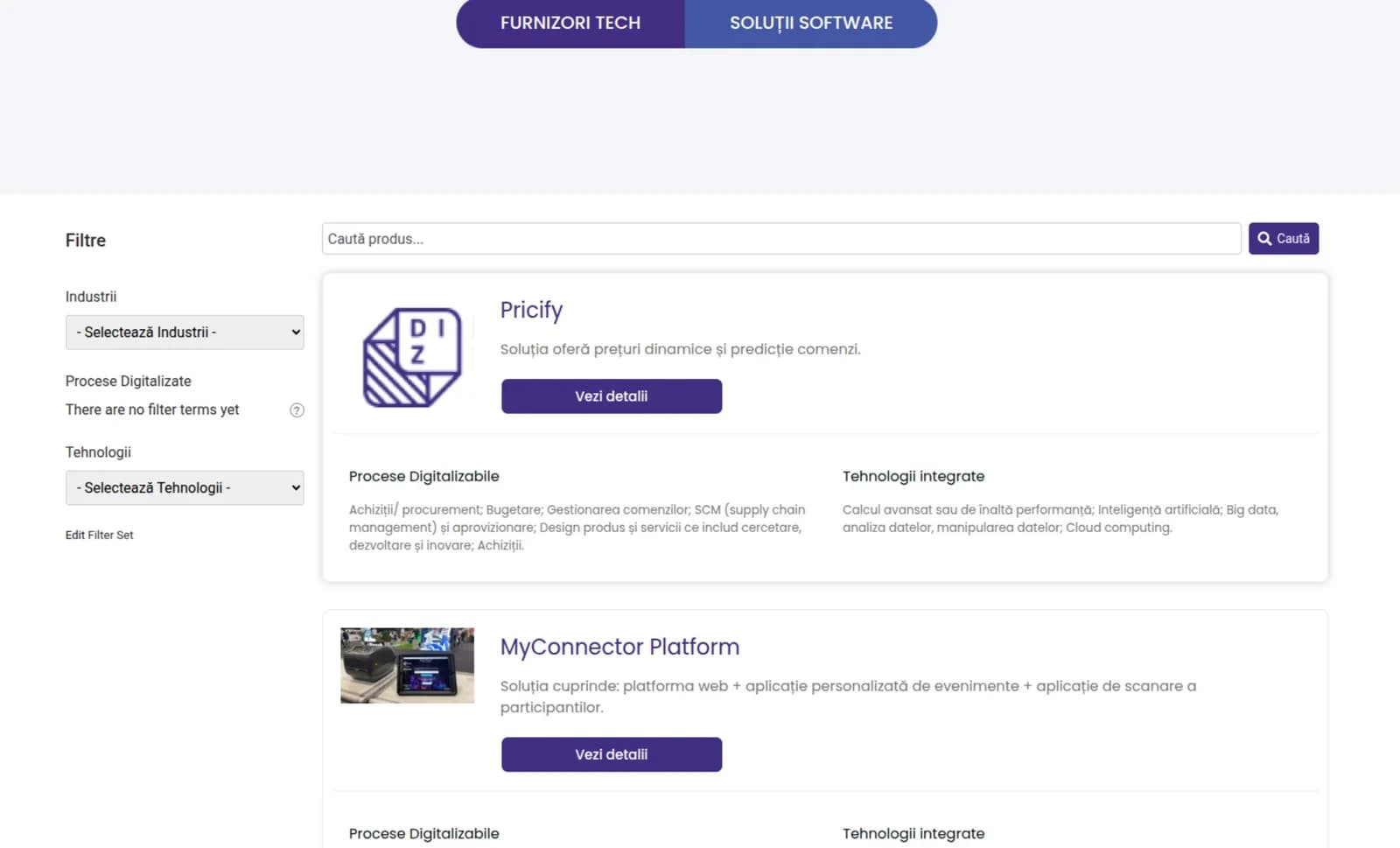The width and height of the screenshot is (1400, 848).
Task: Click the Procese Digitalizate filter label
Action: tap(129, 382)
